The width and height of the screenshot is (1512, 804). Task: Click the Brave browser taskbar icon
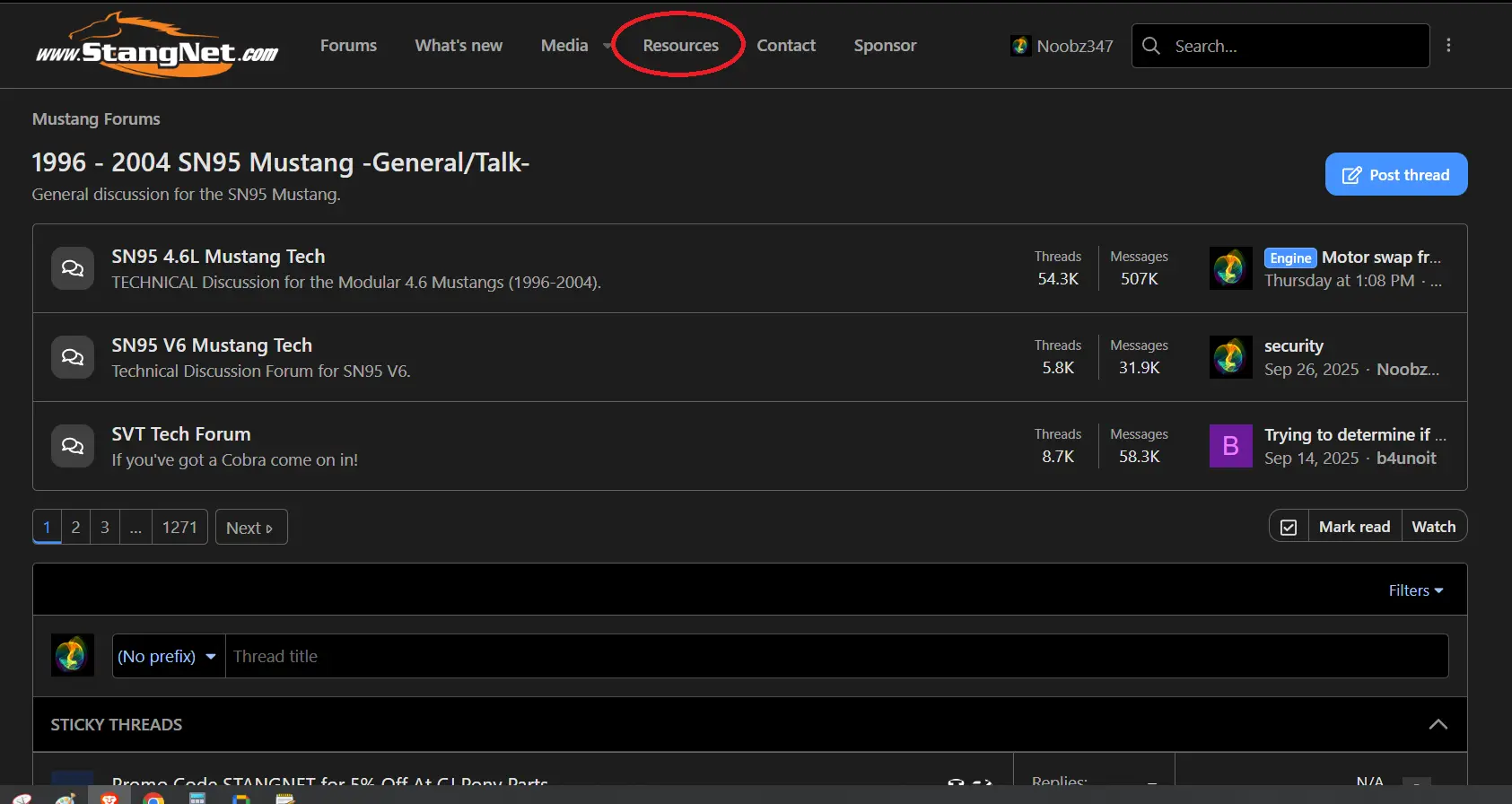click(x=109, y=798)
